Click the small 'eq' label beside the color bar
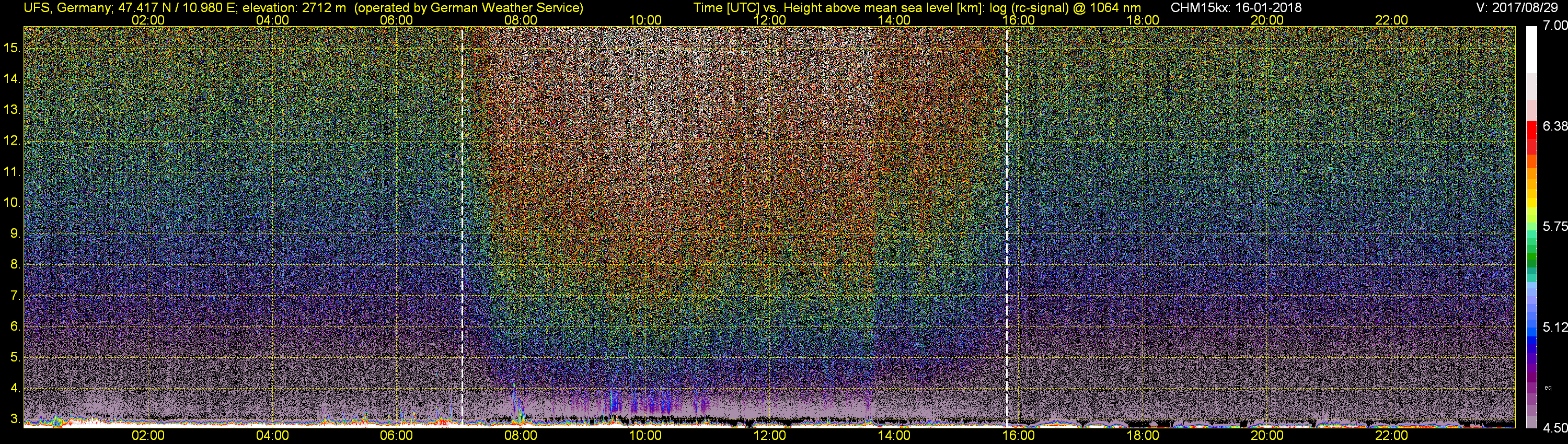 (x=1548, y=388)
